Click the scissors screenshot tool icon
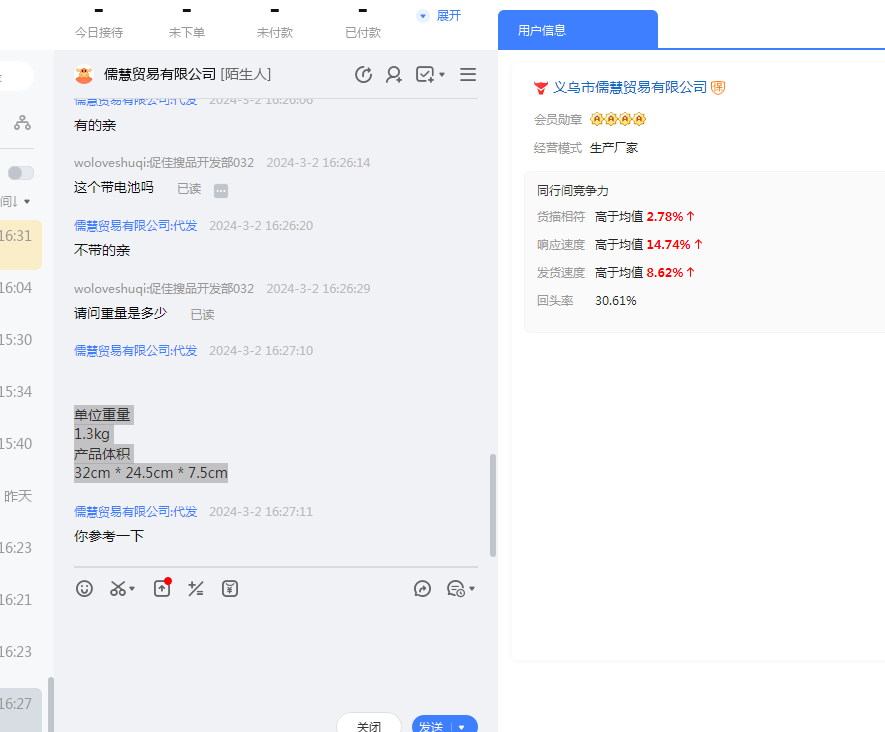885x732 pixels. pos(119,589)
